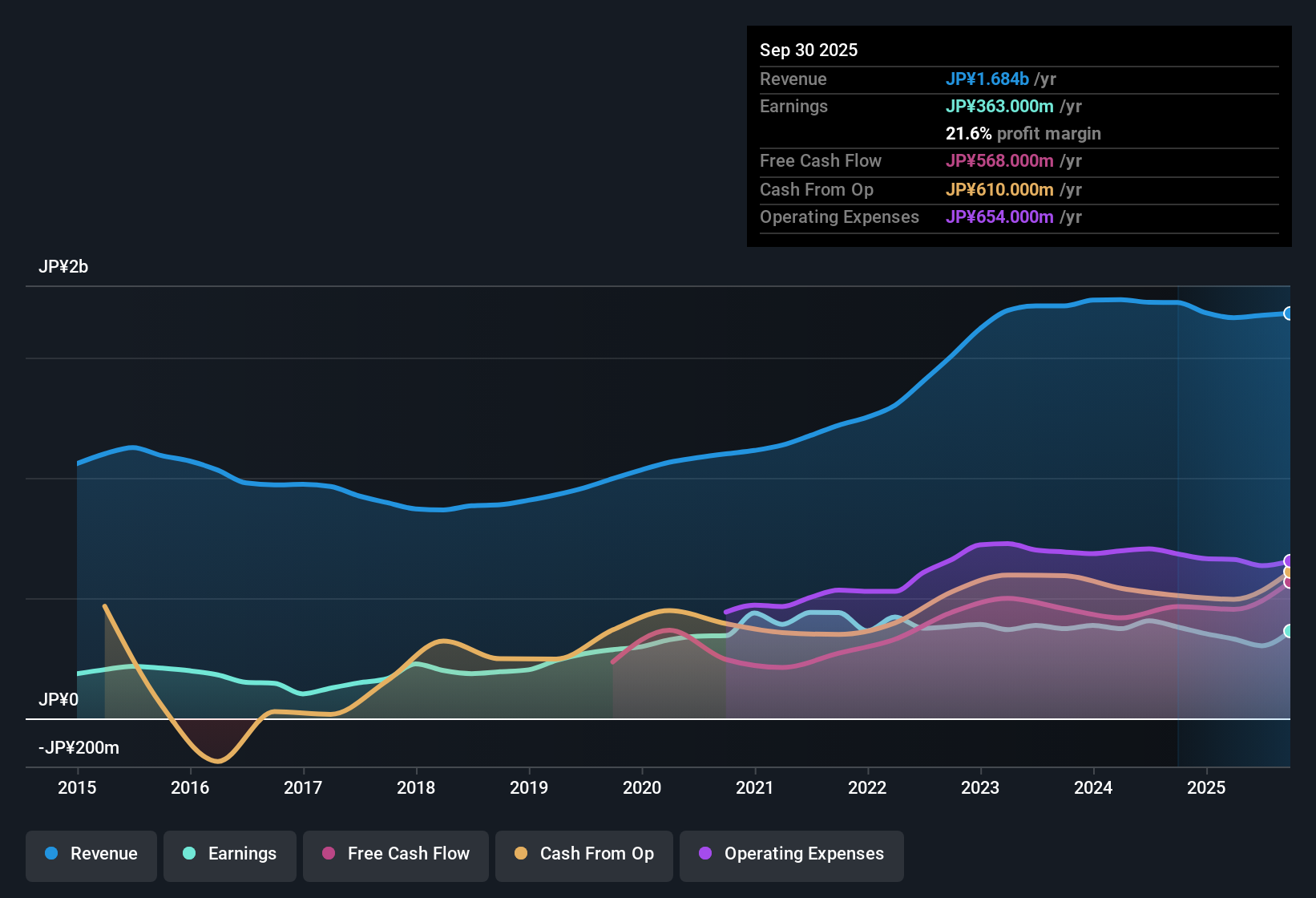
Task: Select the blue Revenue legend dot
Action: click(51, 854)
